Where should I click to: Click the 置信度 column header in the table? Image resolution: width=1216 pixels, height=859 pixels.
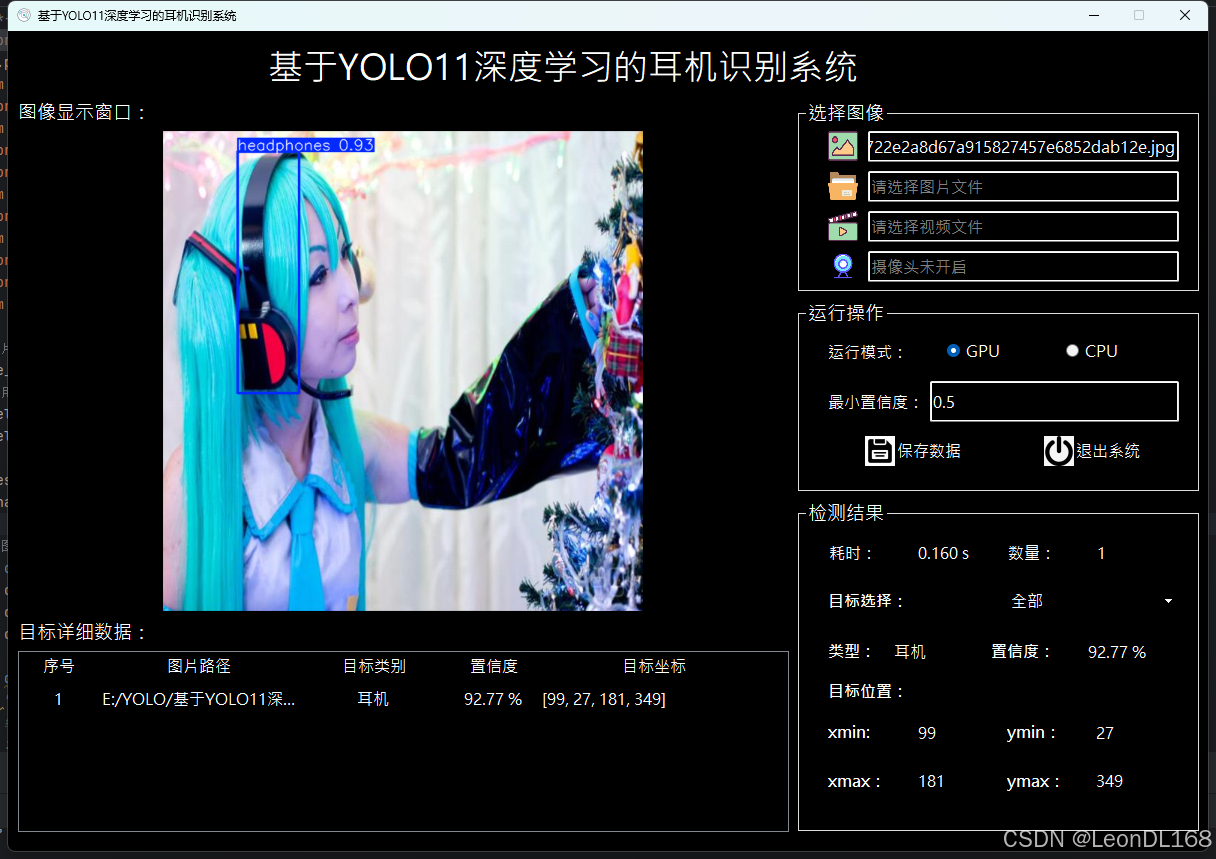tap(494, 666)
